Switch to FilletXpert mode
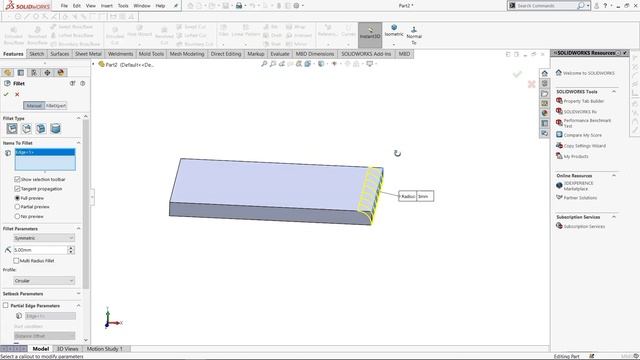 [x=56, y=106]
